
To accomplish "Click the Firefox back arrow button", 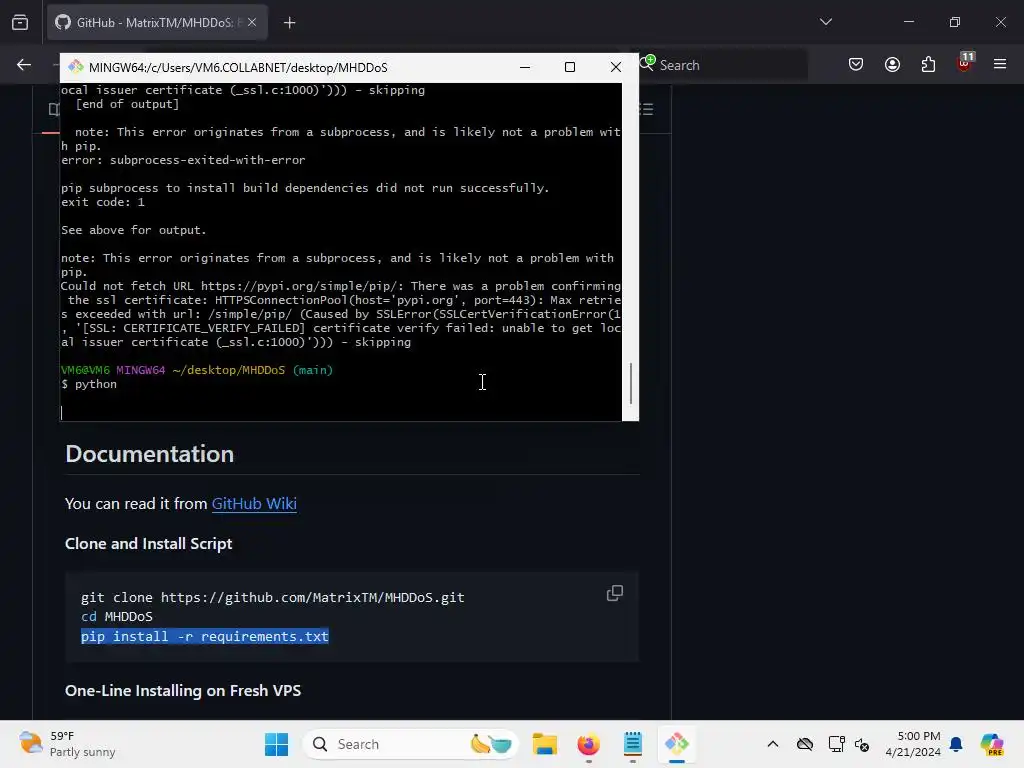I will [24, 65].
